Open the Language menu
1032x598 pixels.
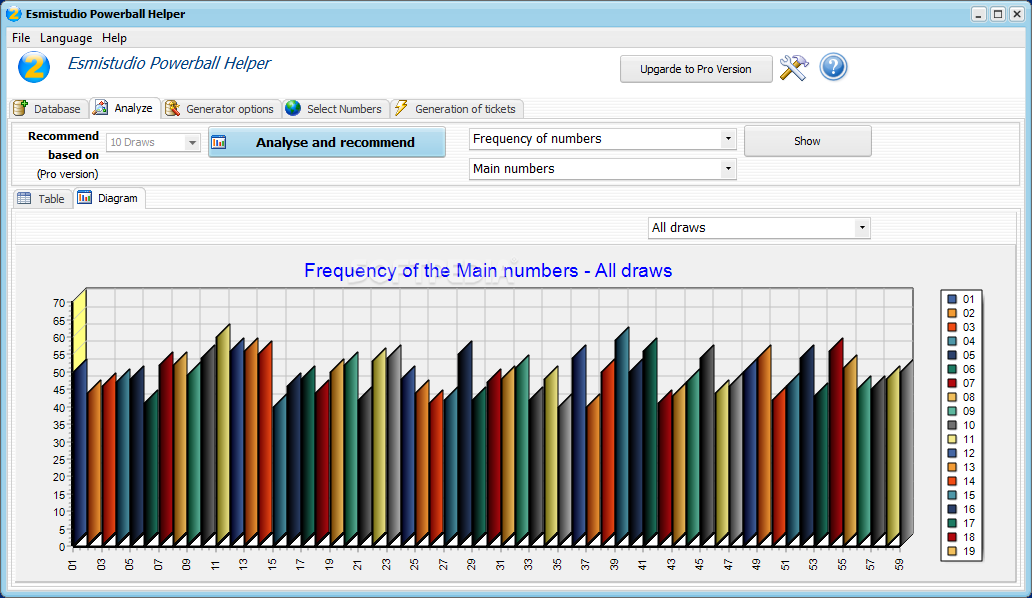(66, 37)
